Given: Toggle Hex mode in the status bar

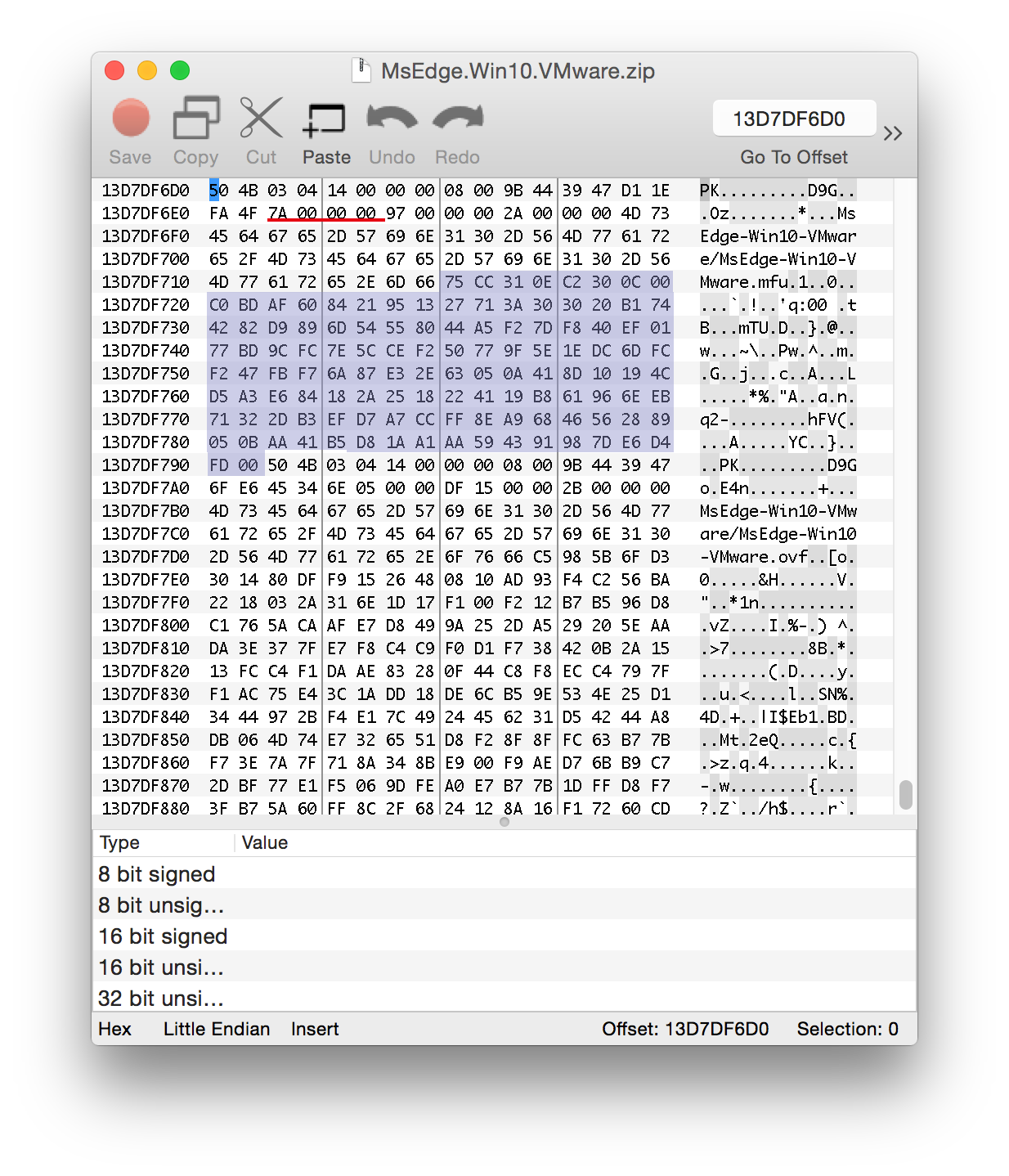Looking at the screenshot, I should 114,1029.
